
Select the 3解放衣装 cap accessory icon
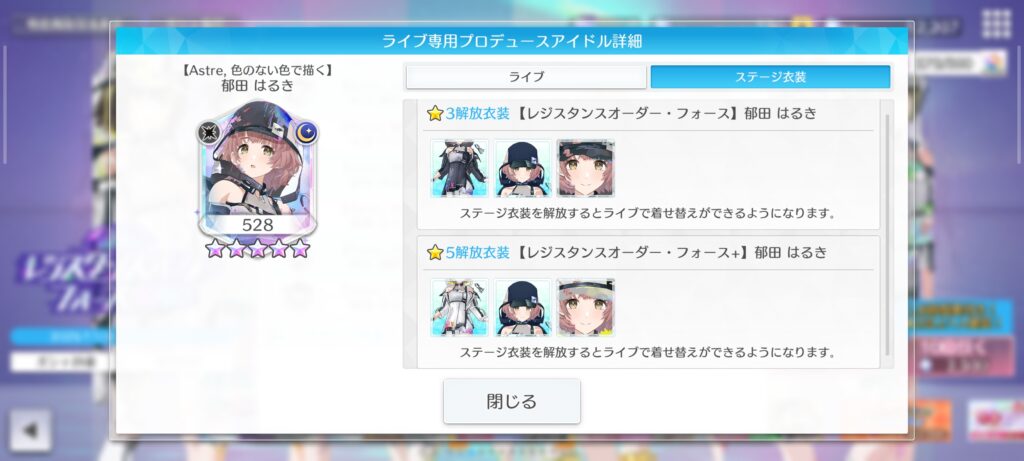[522, 168]
